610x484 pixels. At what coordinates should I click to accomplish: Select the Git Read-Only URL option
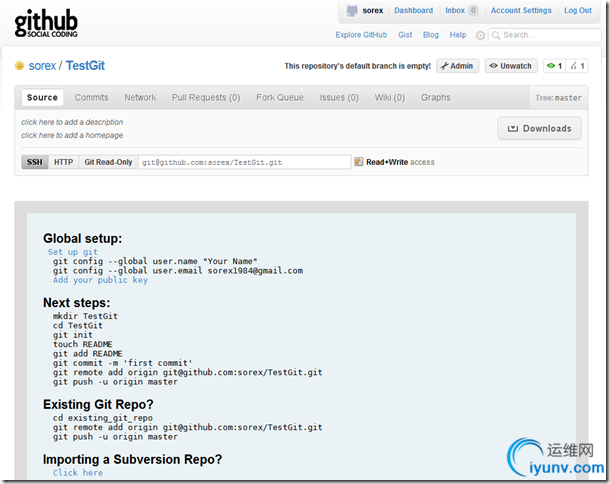[x=109, y=162]
